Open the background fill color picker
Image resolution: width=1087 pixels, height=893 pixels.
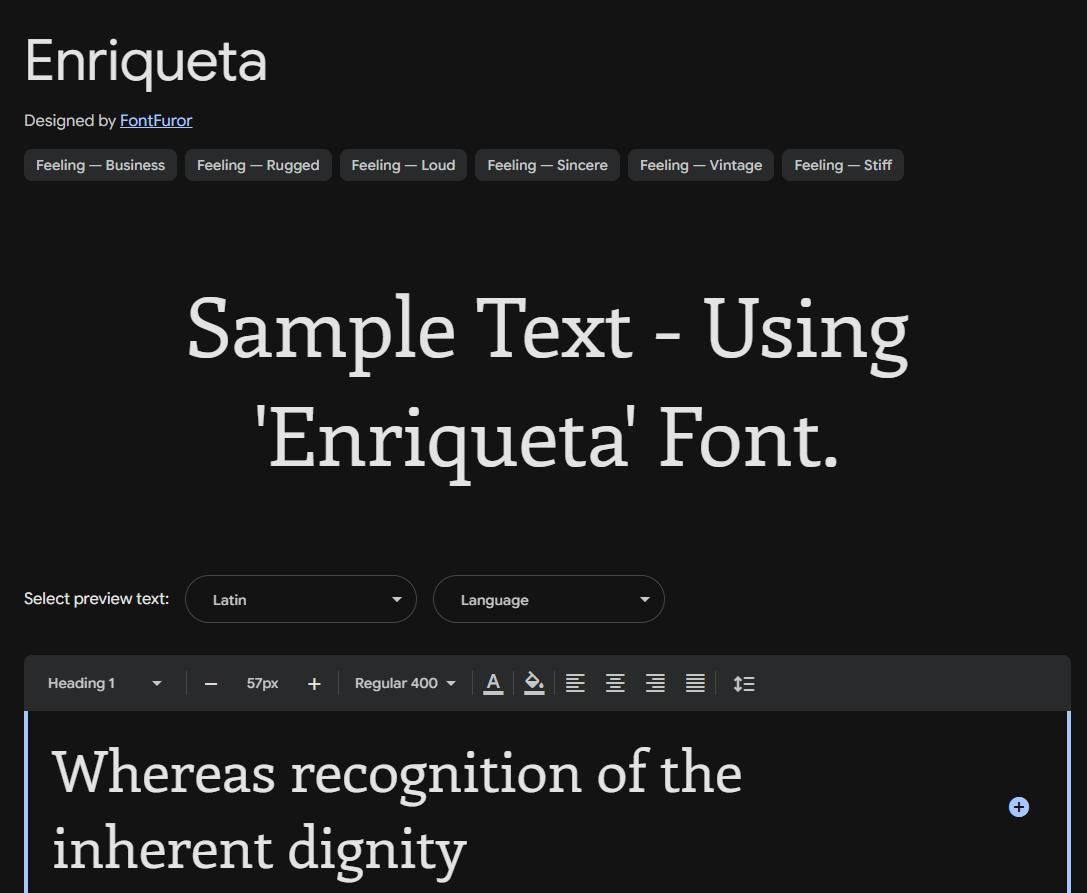click(x=534, y=684)
